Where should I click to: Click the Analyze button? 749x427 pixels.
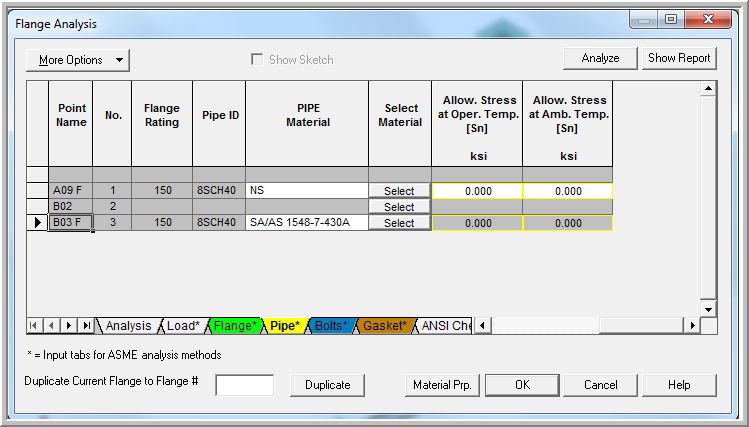pos(600,58)
